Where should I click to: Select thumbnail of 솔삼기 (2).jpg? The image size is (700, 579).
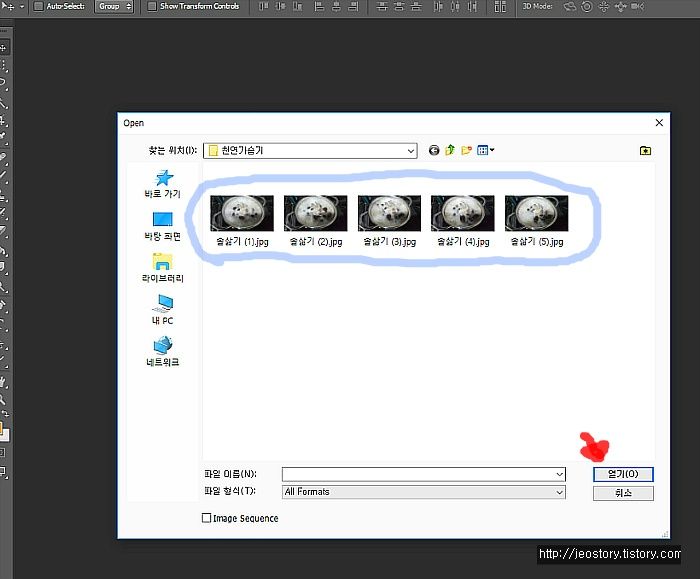tap(316, 213)
